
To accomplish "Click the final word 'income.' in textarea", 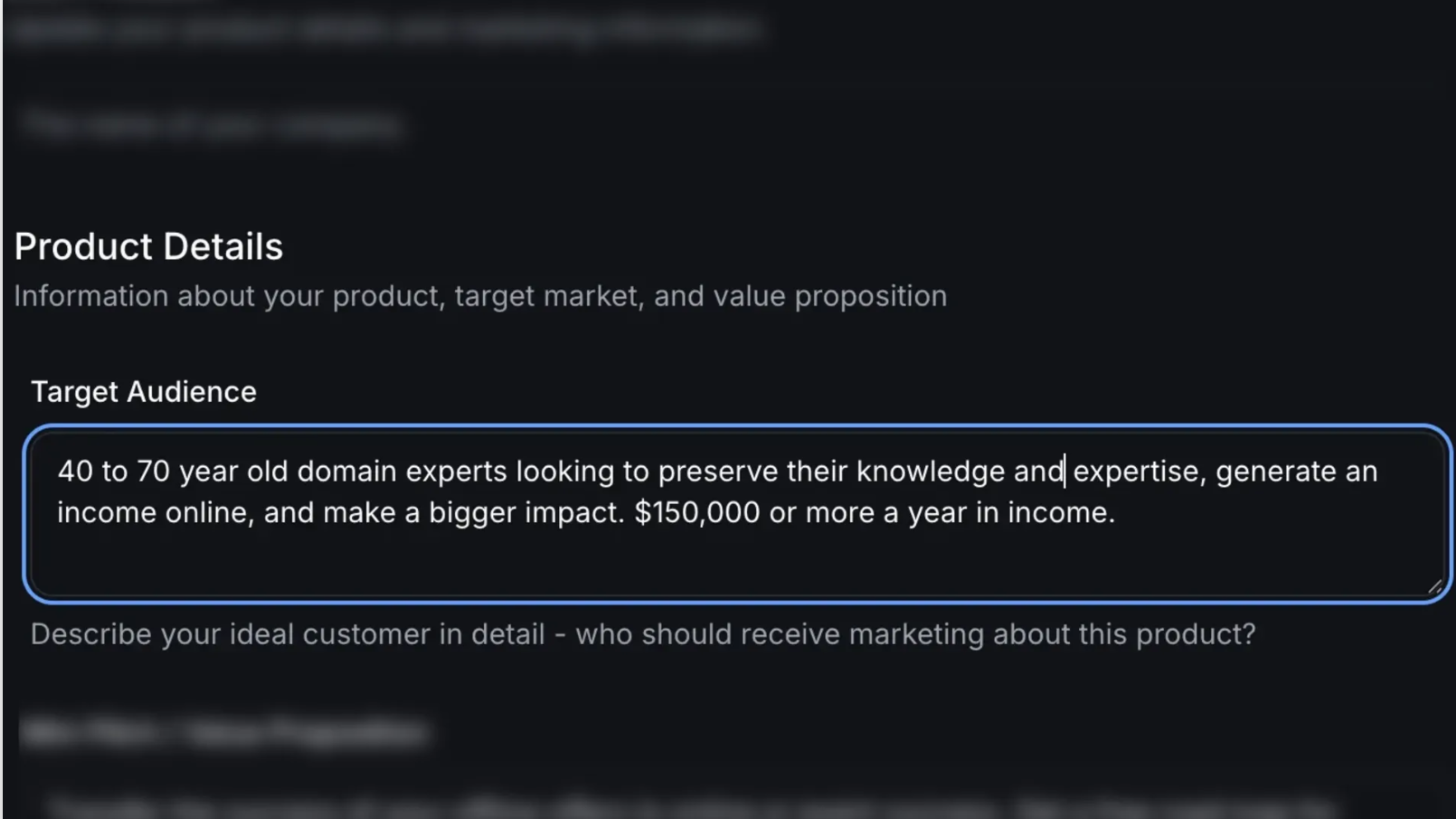I will pos(1061,513).
